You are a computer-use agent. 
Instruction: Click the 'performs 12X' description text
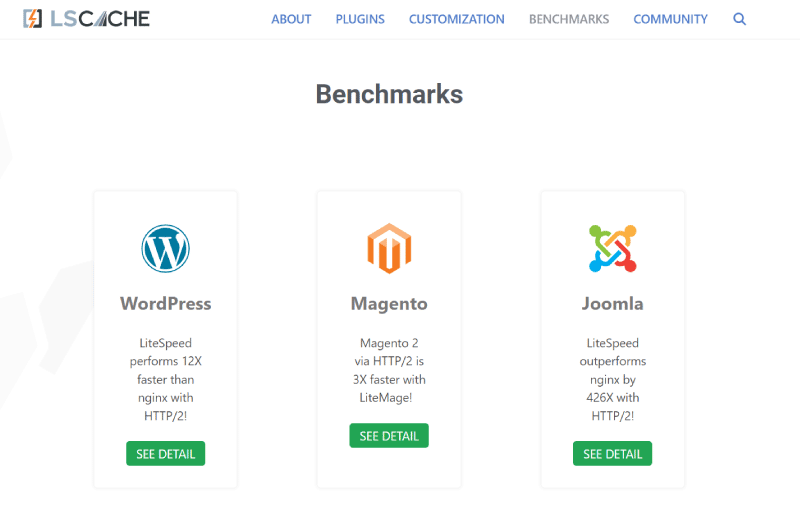pos(166,361)
